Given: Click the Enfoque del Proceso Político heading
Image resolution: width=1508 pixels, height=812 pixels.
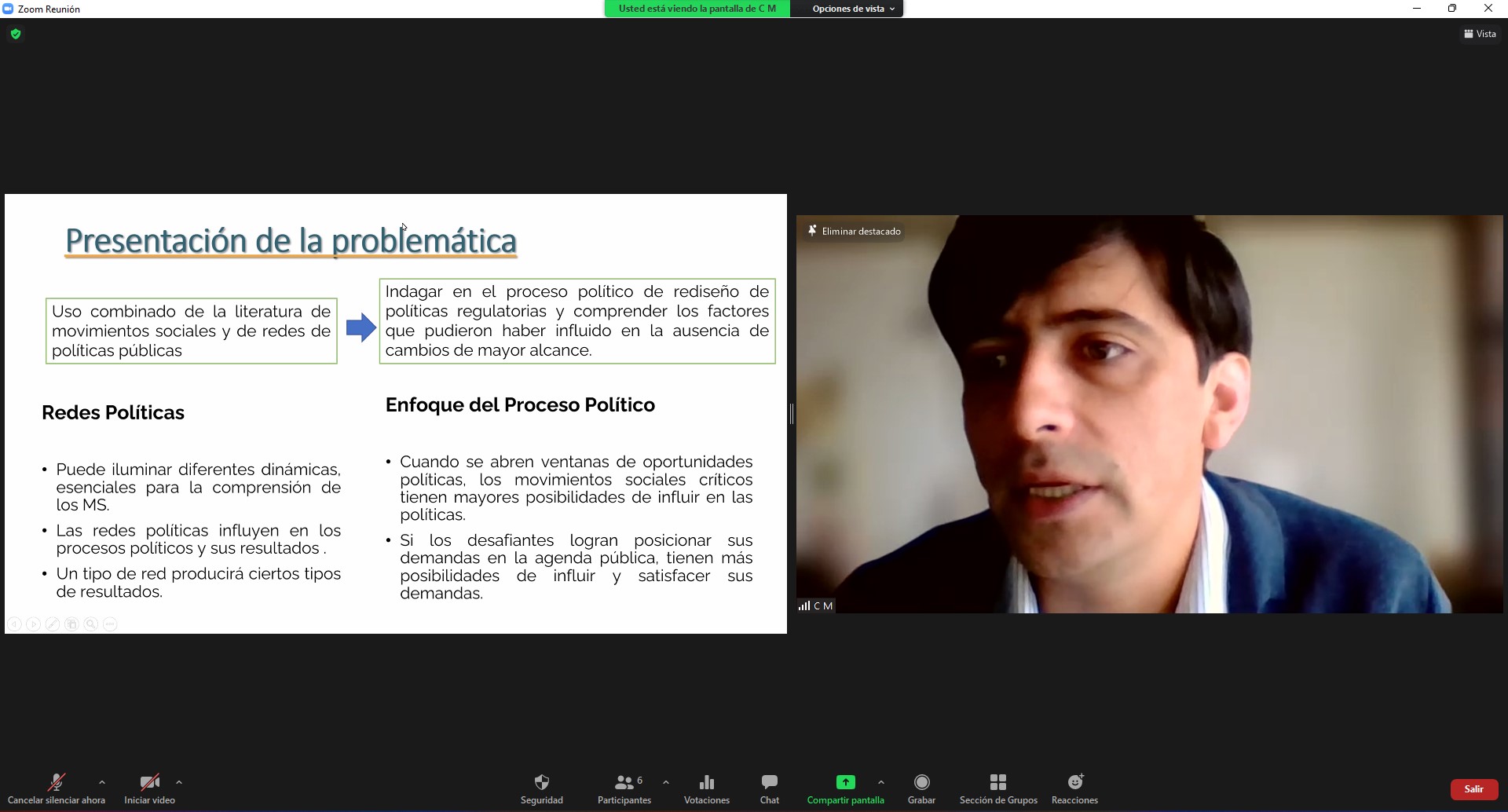Looking at the screenshot, I should coord(520,404).
